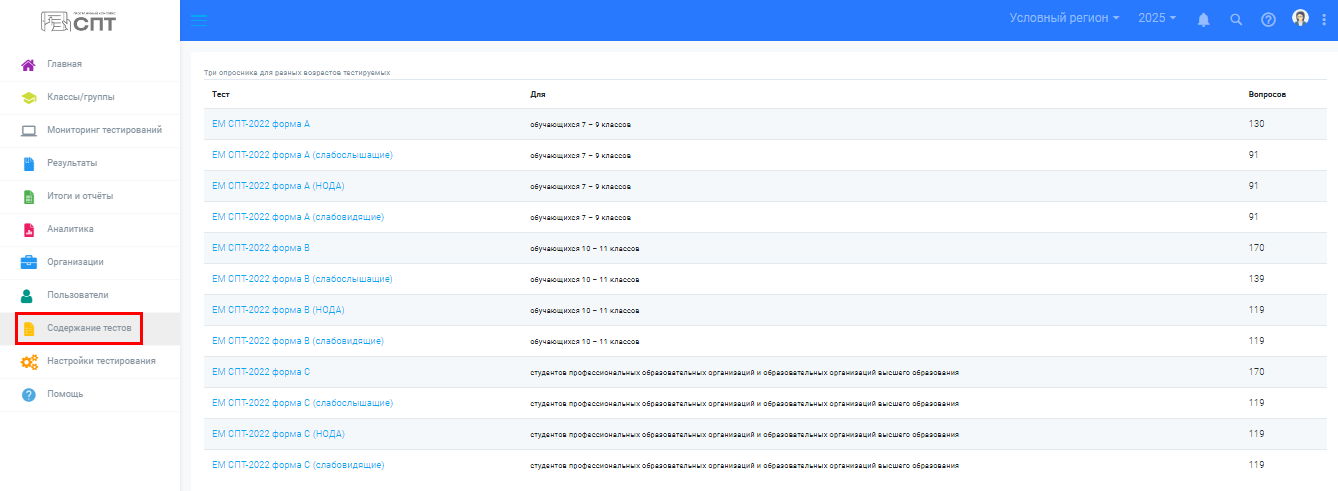Image resolution: width=1338 pixels, height=491 pixels.
Task: Open Мониторинг тестирований menu item
Action: [104, 130]
